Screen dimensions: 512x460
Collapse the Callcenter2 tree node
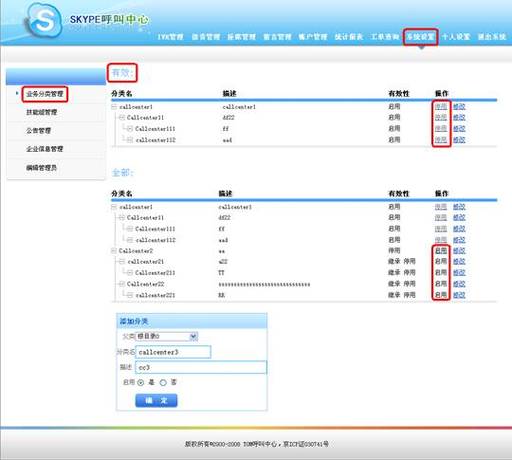pyautogui.click(x=114, y=251)
